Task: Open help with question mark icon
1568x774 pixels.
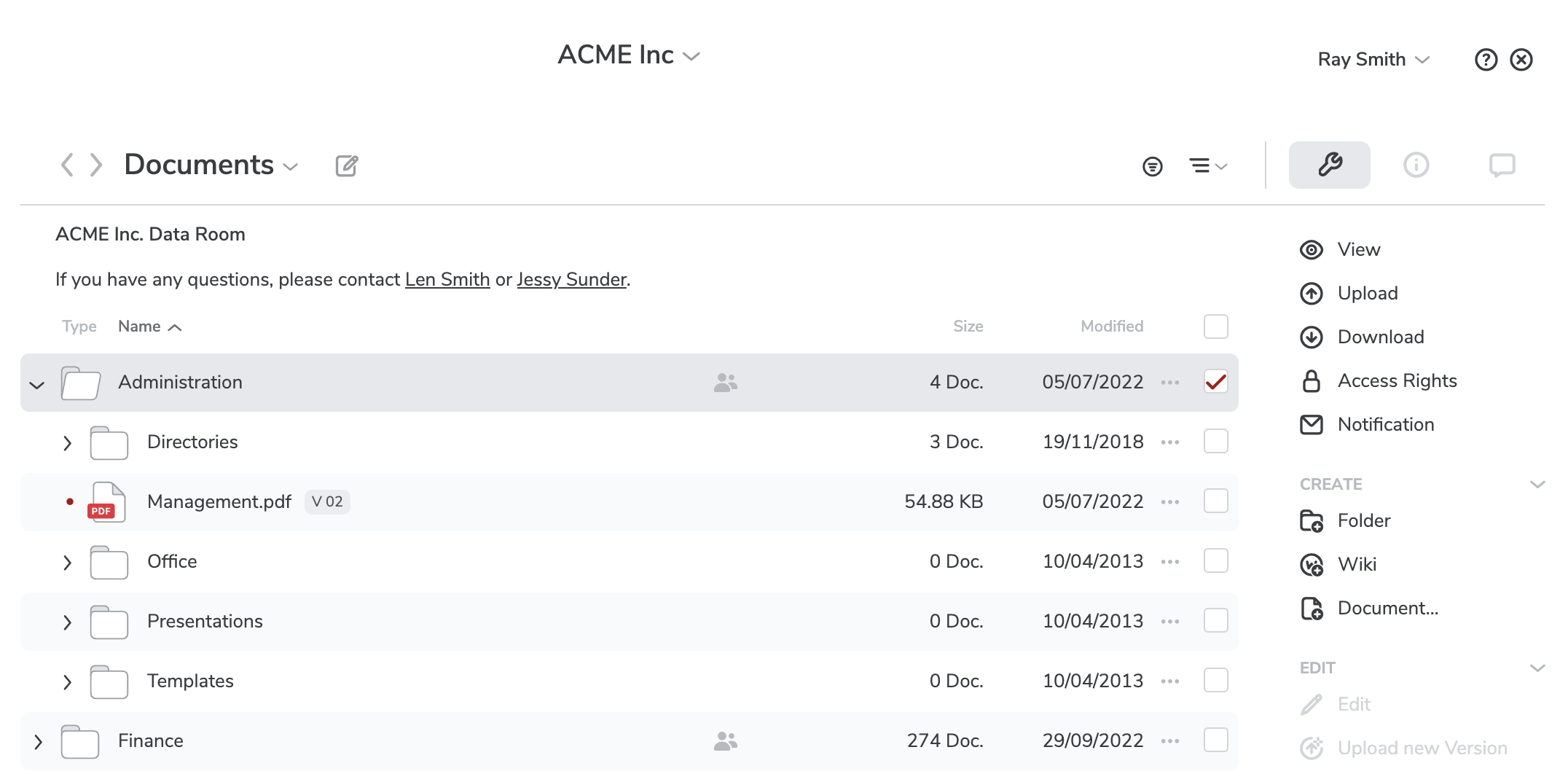Action: [1486, 60]
